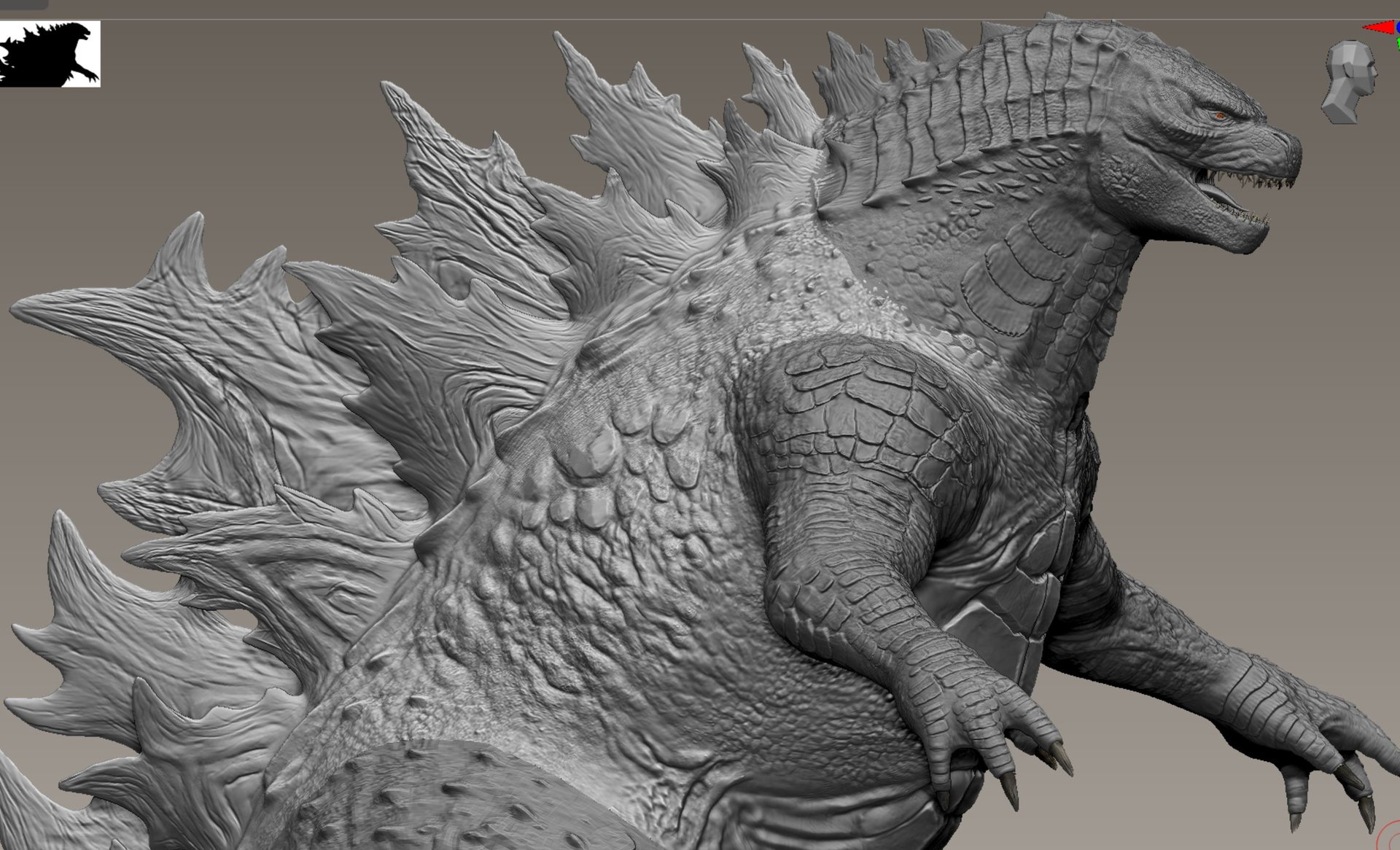Click the CamView head orientation gizmo
The height and width of the screenshot is (850, 1400).
pos(1350,82)
